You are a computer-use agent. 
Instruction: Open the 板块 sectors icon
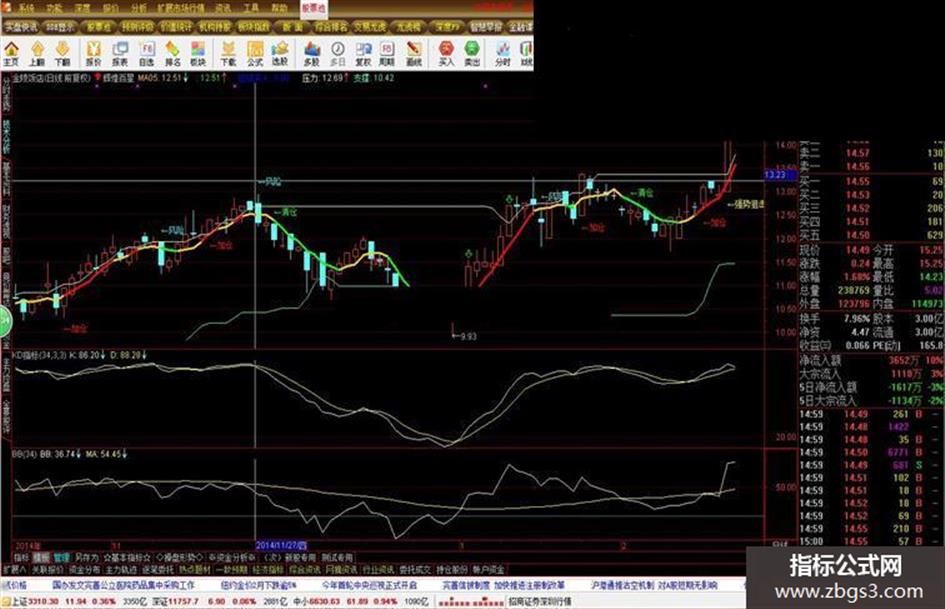[x=198, y=53]
